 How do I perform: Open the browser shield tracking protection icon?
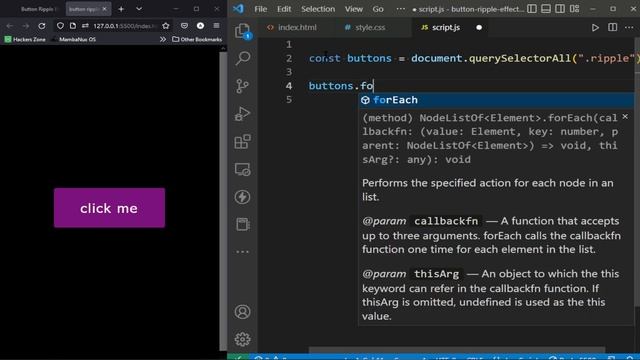pos(60,26)
